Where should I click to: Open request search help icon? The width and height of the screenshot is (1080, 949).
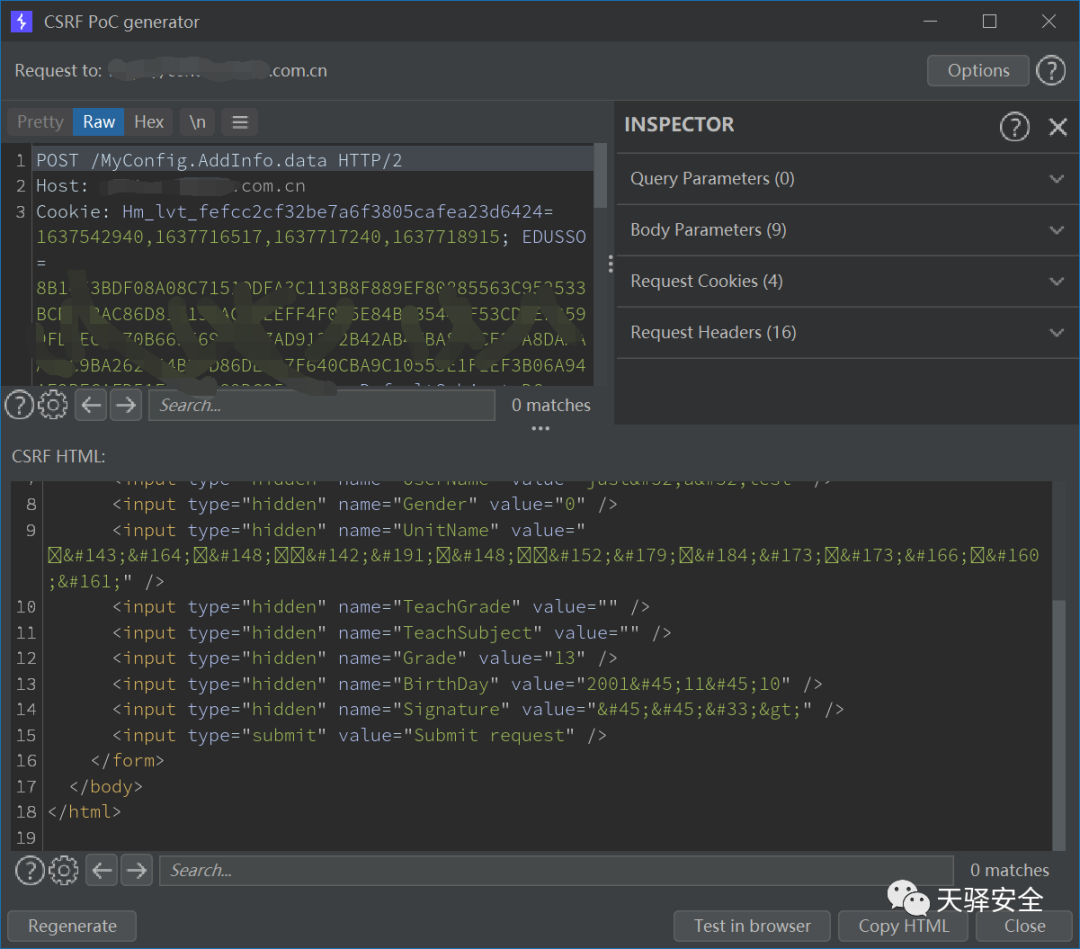pos(19,405)
